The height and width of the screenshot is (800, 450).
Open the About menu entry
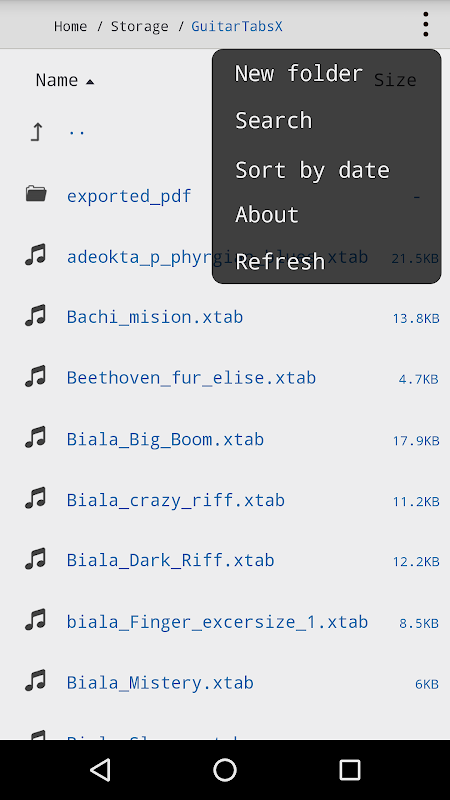coord(267,214)
